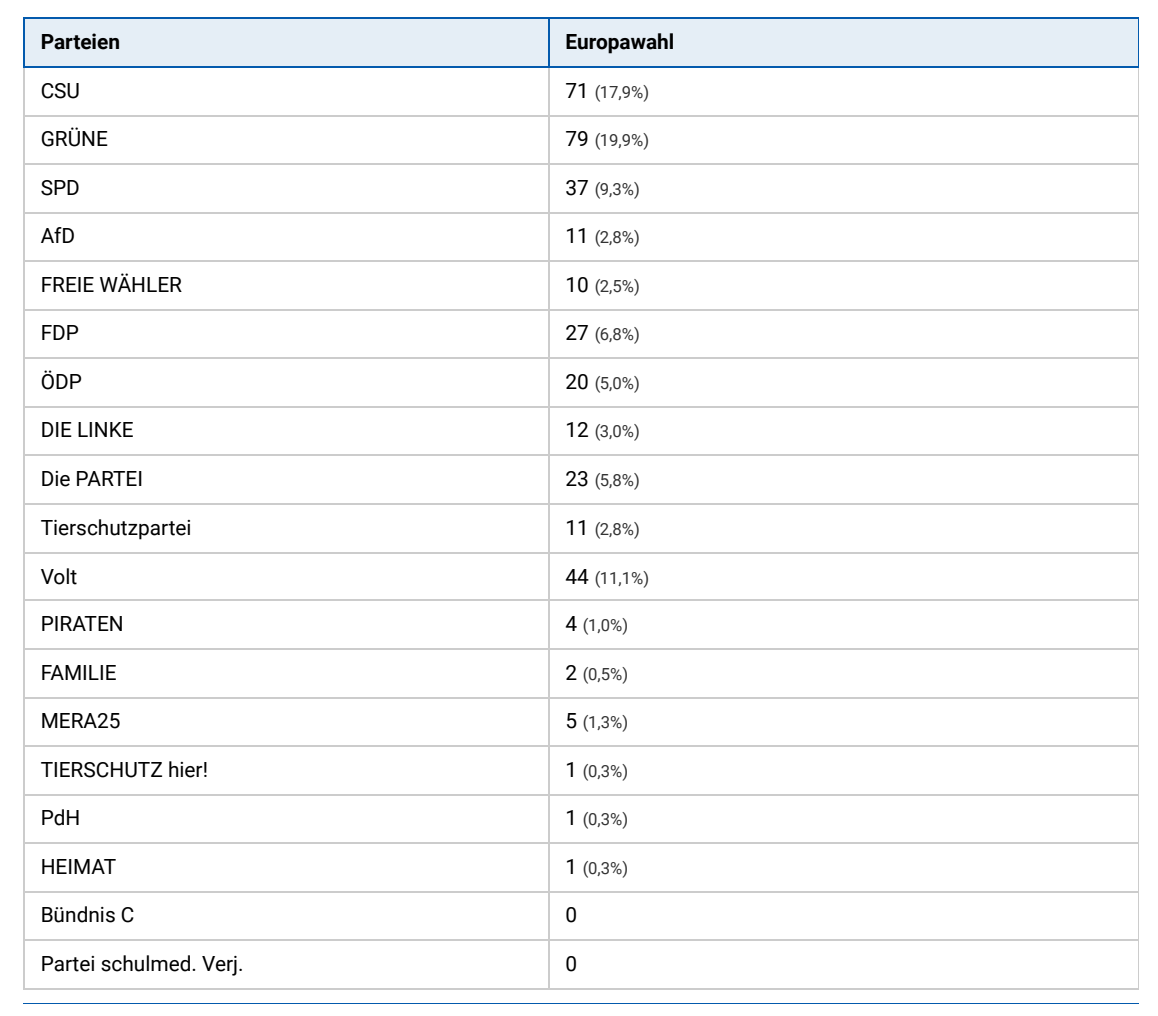
Task: Select the Bündnis C party name cell
Action: [287, 916]
